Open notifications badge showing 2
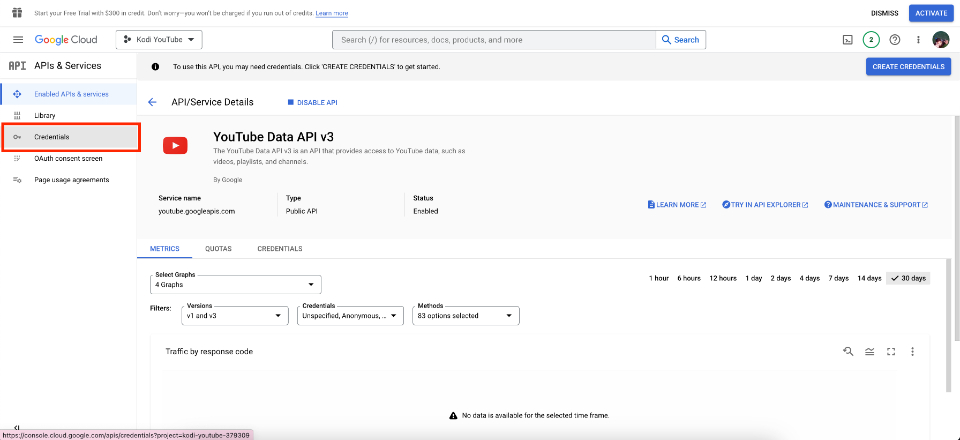 [x=871, y=40]
